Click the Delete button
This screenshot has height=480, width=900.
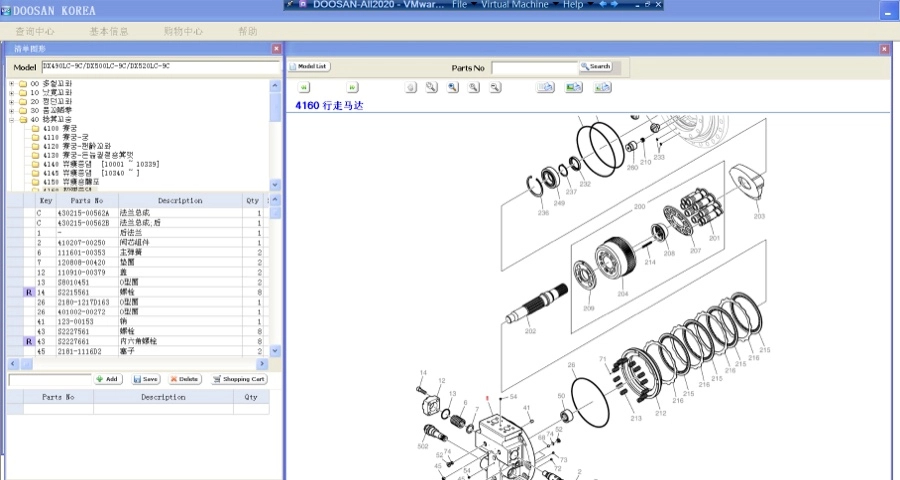pyautogui.click(x=185, y=380)
